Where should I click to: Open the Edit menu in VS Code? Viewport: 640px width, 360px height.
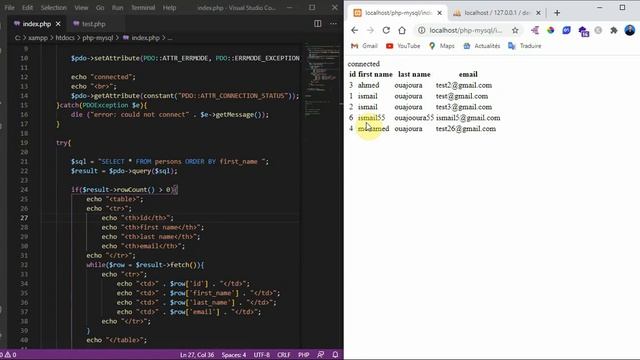27,7
